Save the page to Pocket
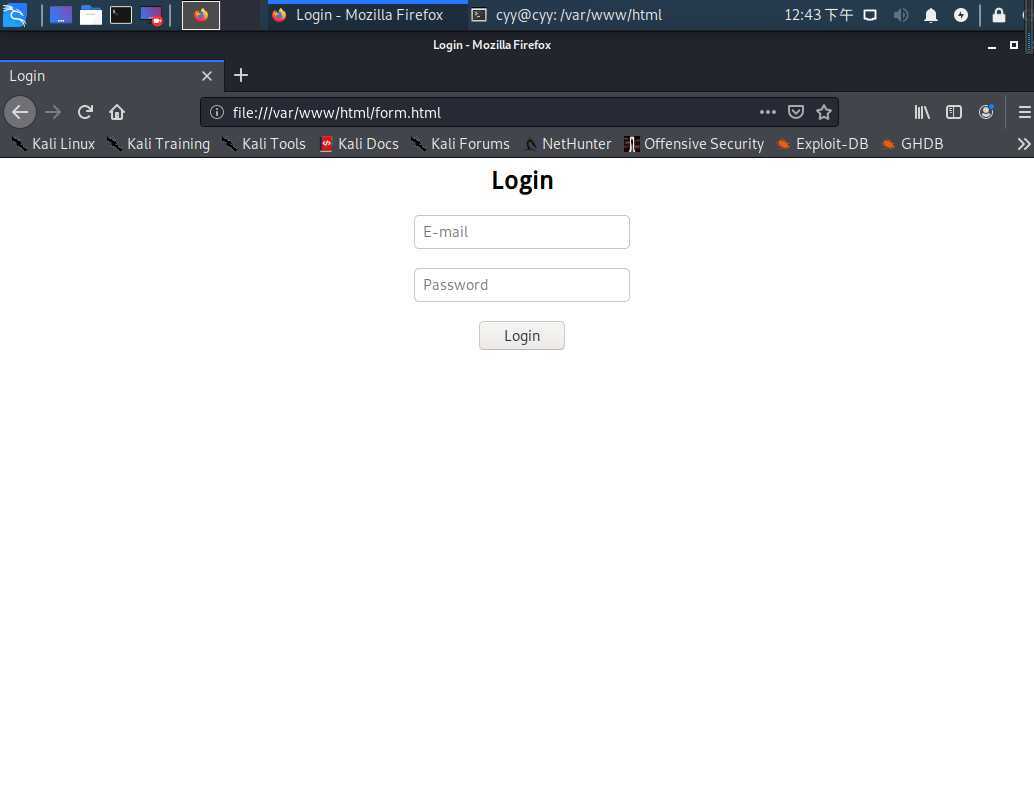This screenshot has width=1034, height=798. [796, 112]
